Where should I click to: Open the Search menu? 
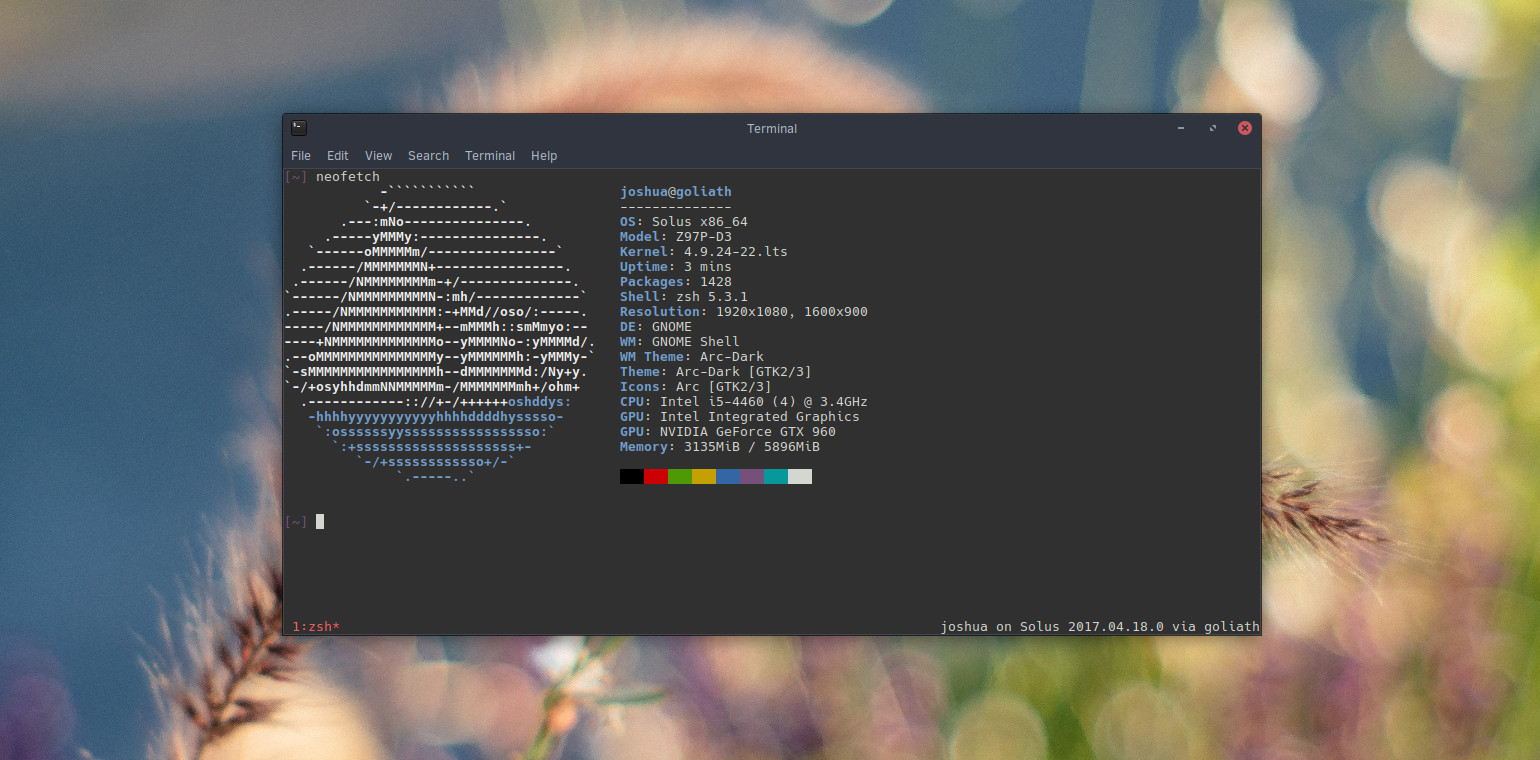[428, 156]
